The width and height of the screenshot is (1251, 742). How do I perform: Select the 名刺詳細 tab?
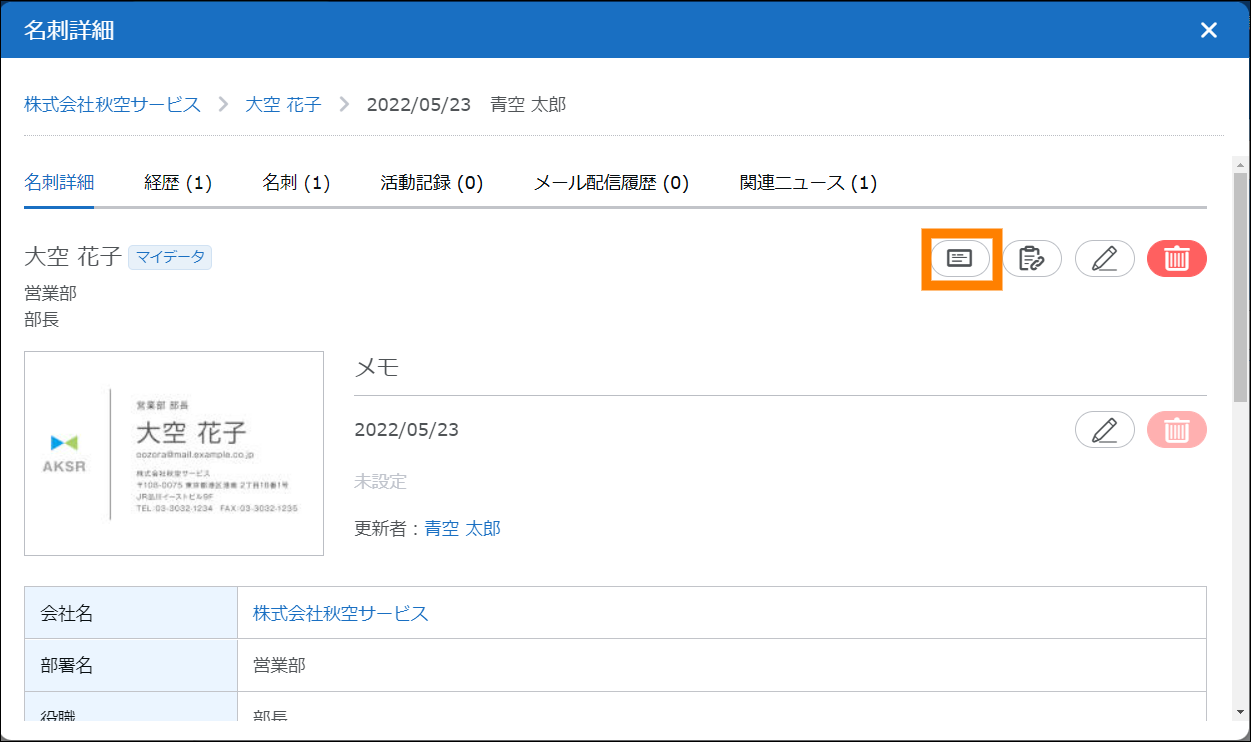click(x=59, y=183)
